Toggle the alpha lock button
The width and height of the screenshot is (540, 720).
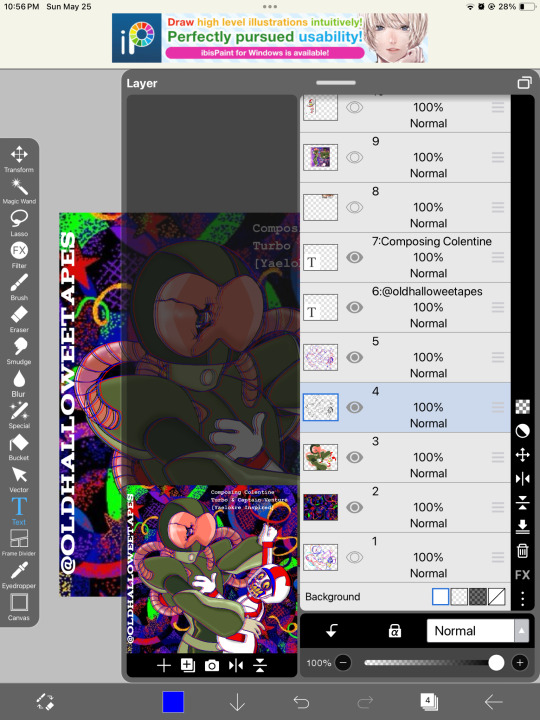(x=394, y=631)
